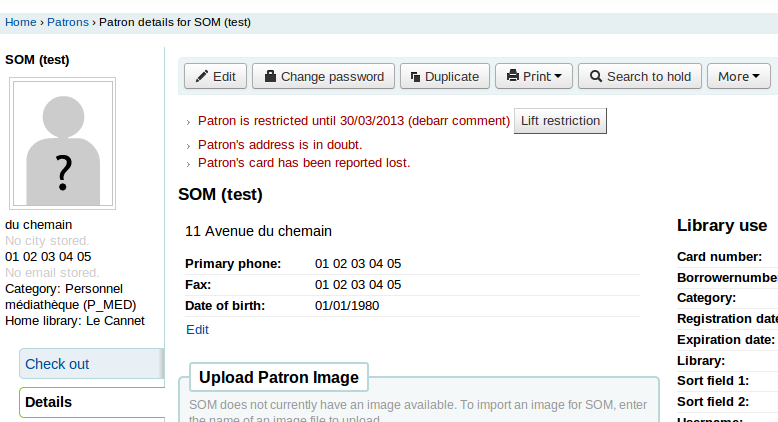Click the magnifier icon on Search to hold
Image resolution: width=778 pixels, height=422 pixels.
[x=595, y=76]
